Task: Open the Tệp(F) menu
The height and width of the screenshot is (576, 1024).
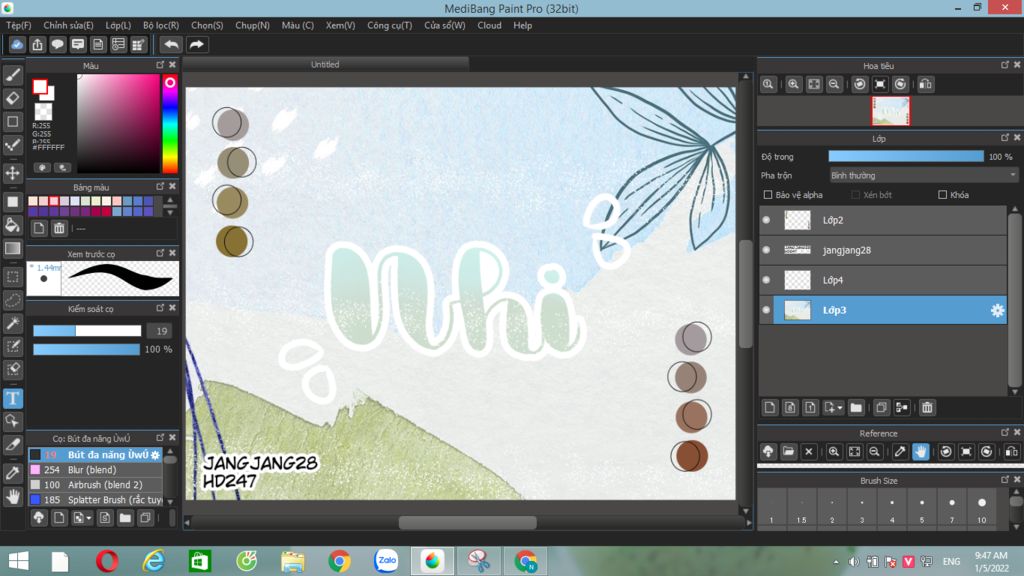Action: (x=18, y=25)
